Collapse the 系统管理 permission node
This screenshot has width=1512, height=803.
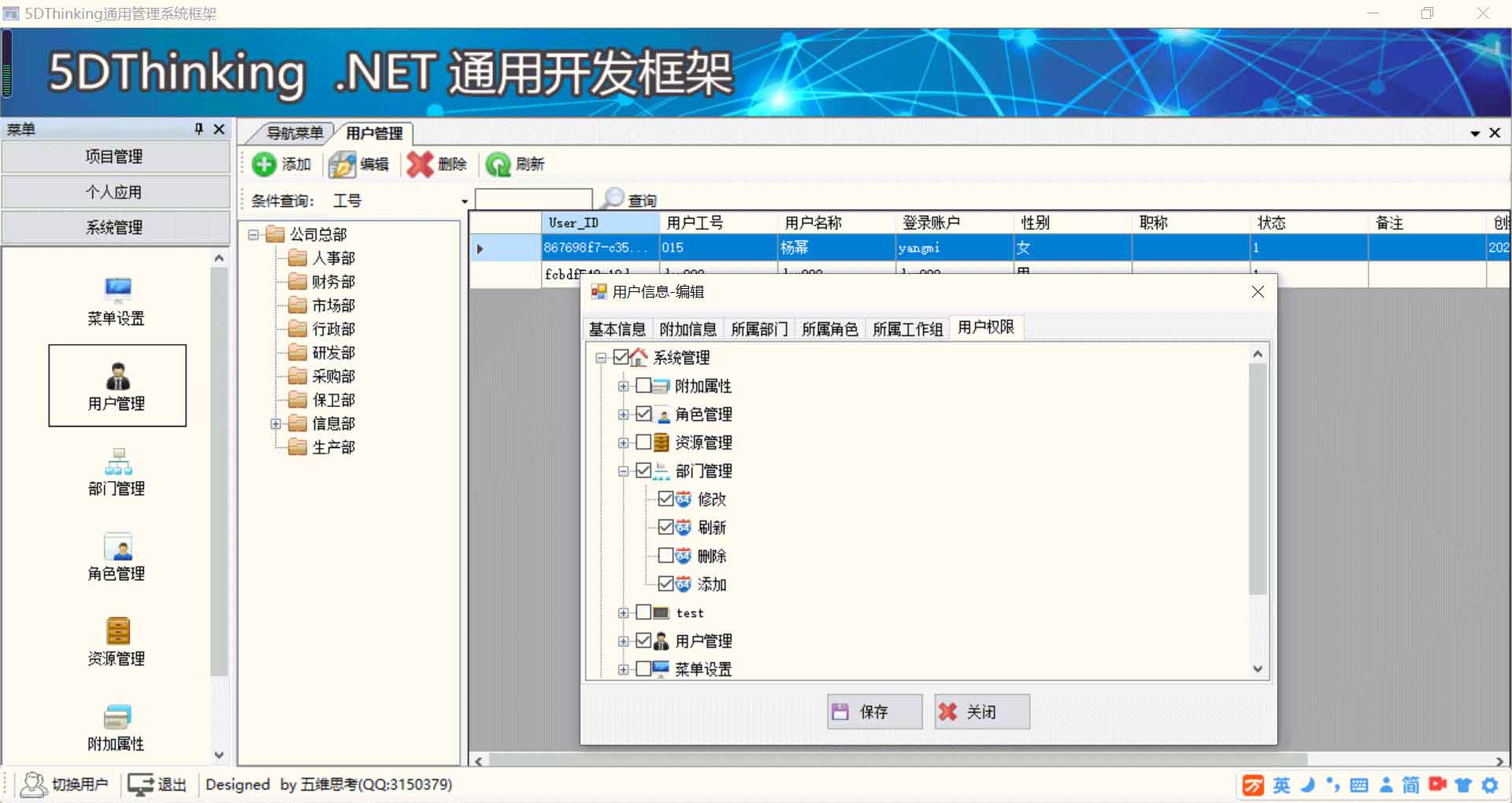tap(601, 358)
